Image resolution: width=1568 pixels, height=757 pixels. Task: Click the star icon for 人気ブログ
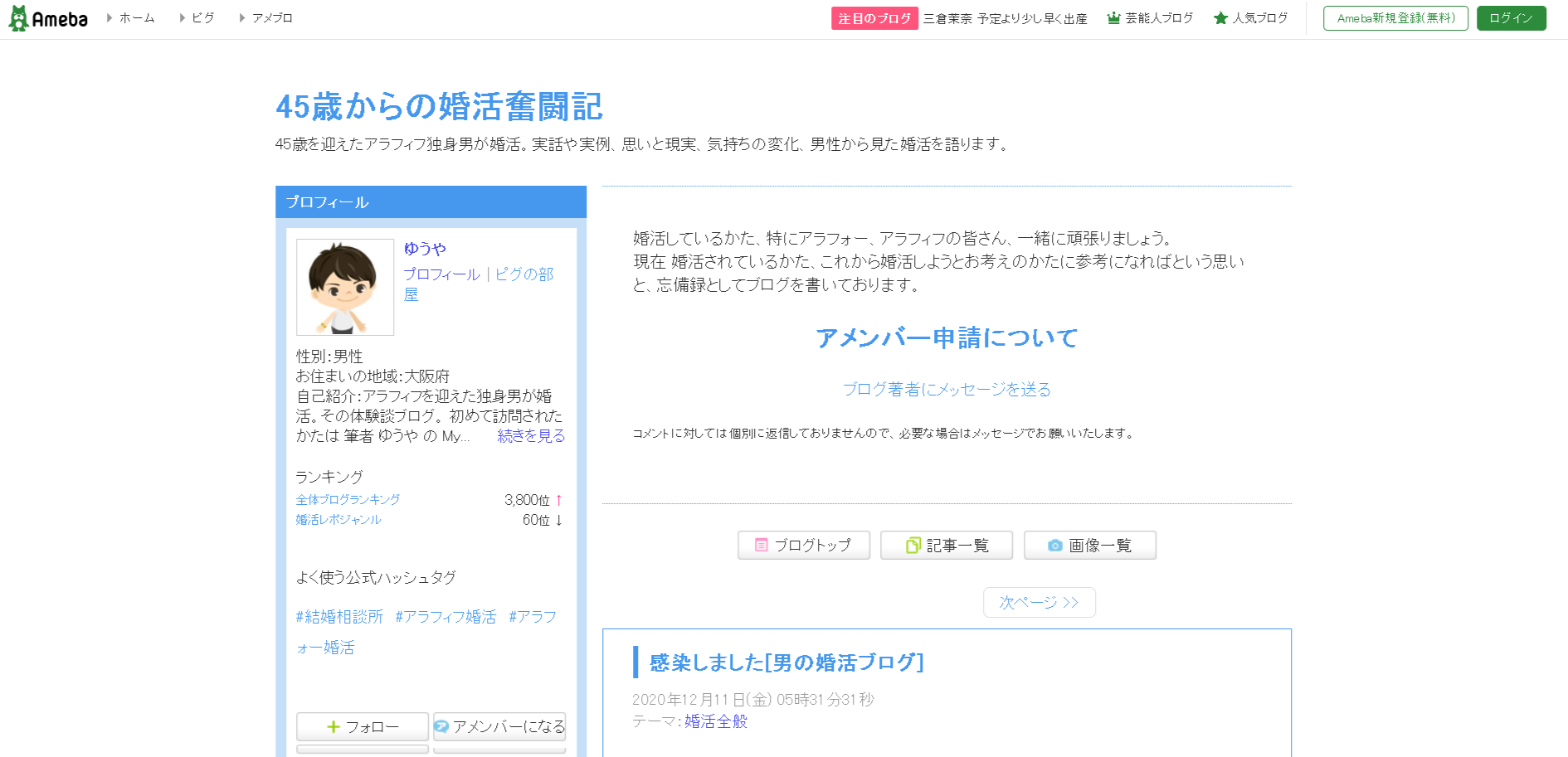(1220, 18)
